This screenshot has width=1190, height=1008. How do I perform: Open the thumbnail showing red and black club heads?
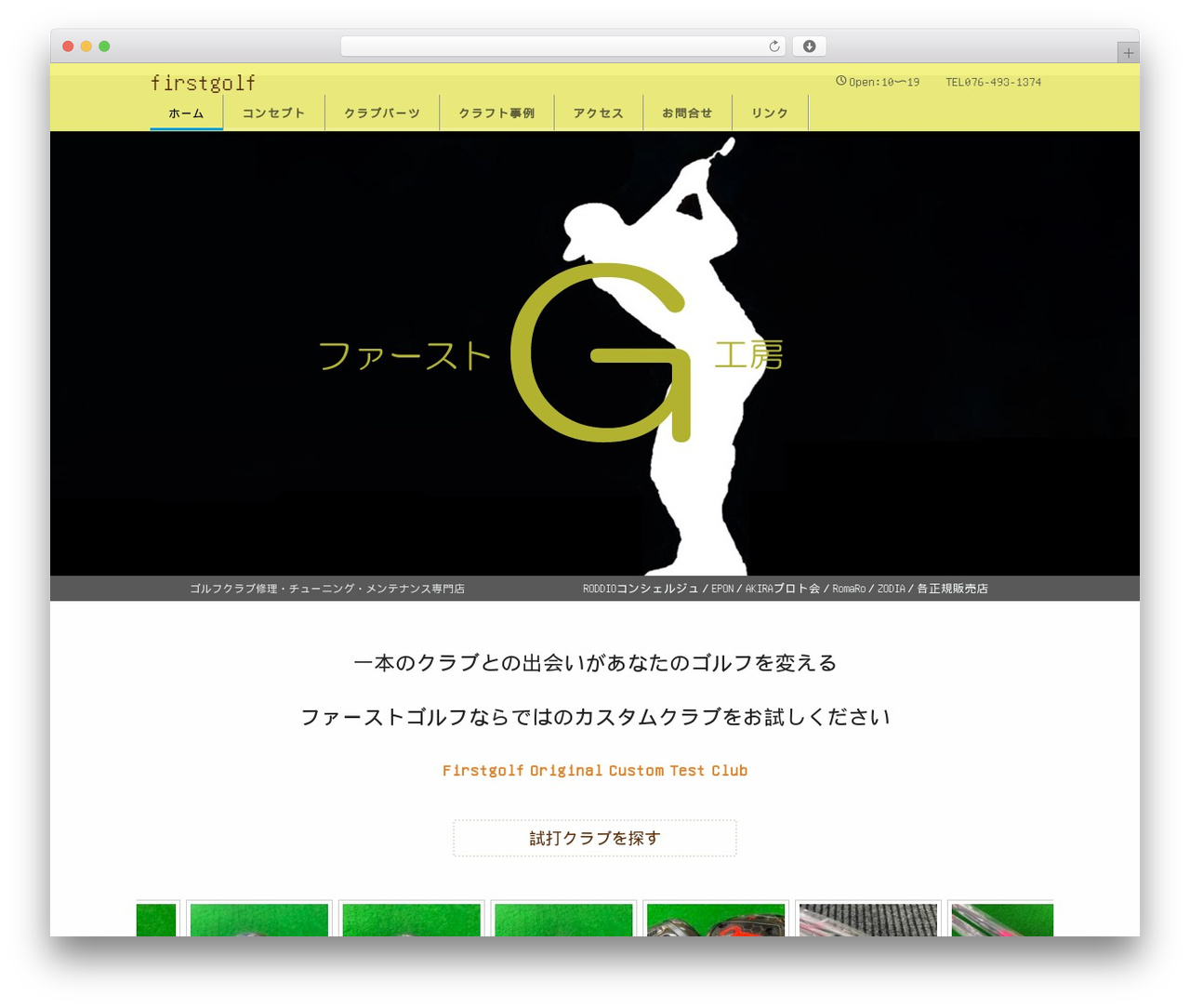[716, 919]
